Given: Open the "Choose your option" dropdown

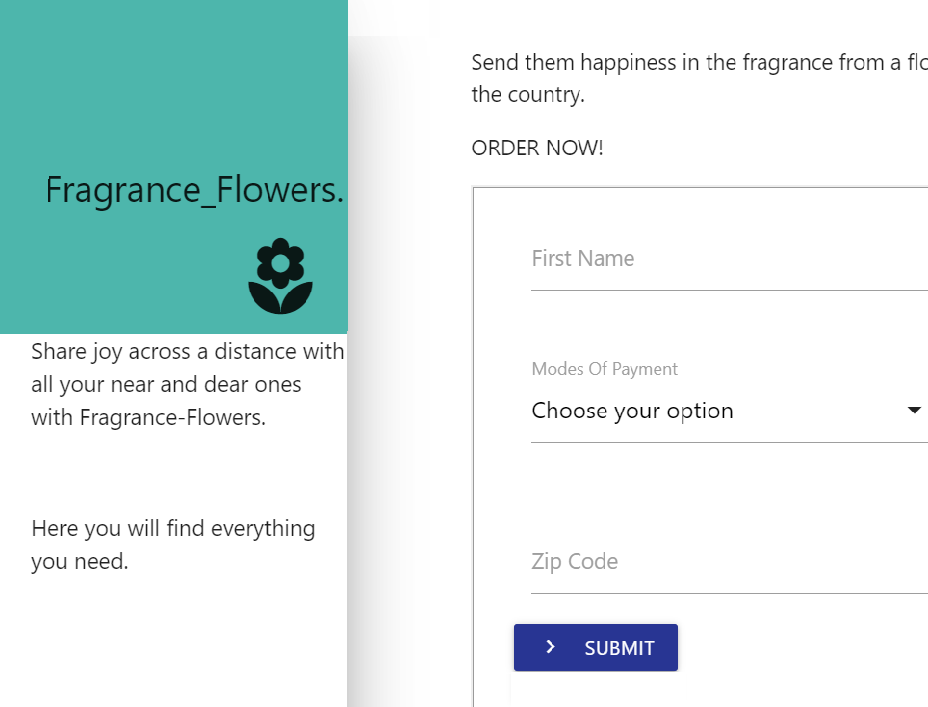Looking at the screenshot, I should coord(729,411).
